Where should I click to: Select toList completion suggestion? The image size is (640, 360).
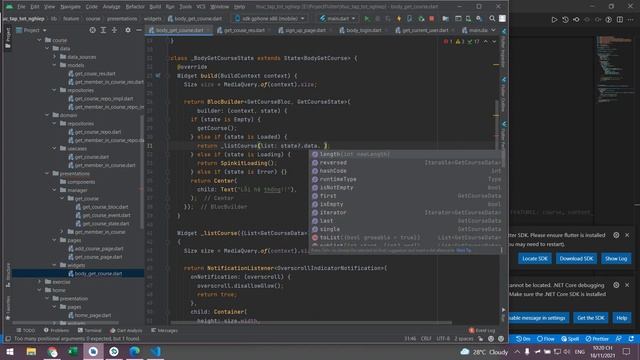coord(406,237)
